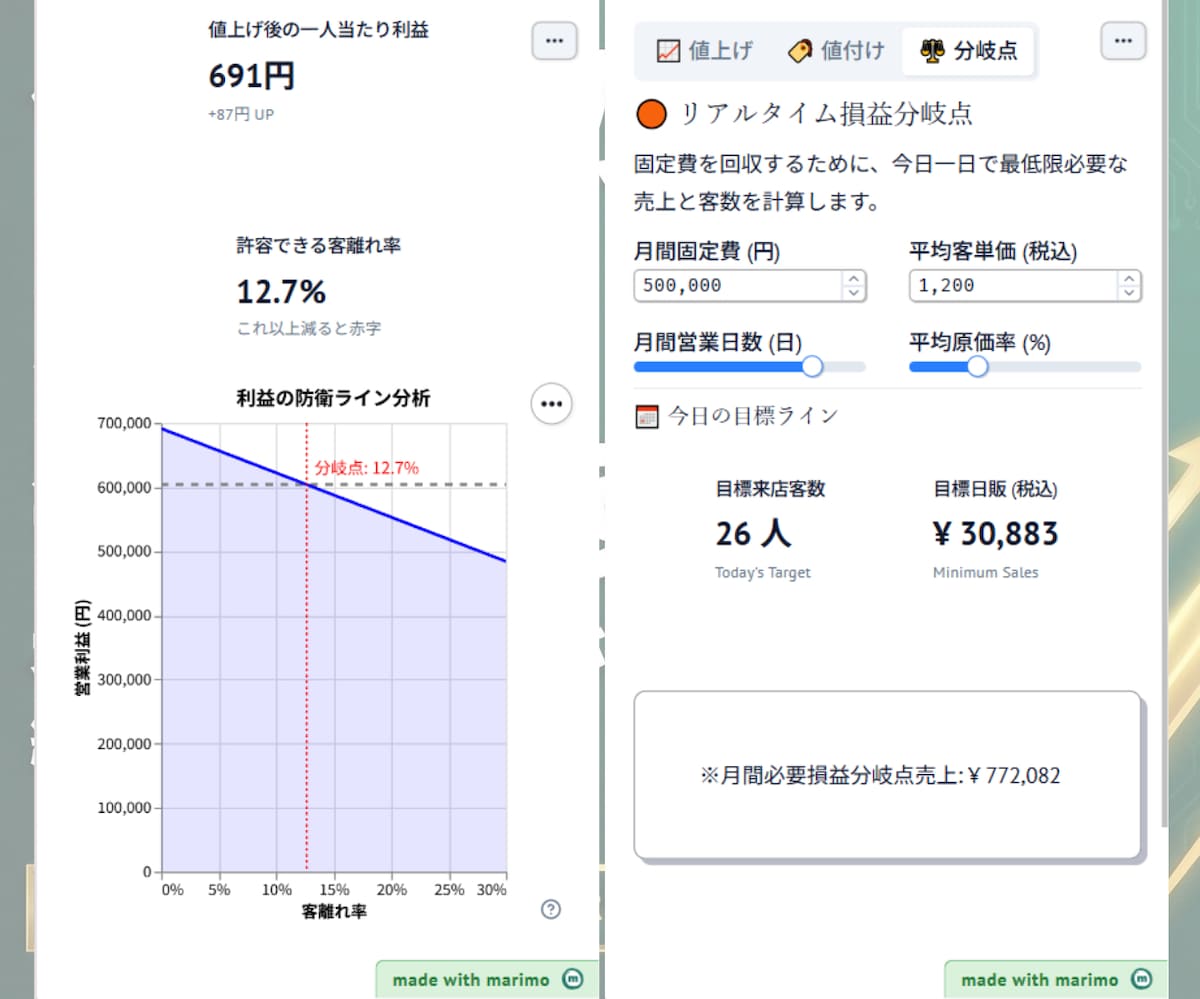The width and height of the screenshot is (1200, 999).
Task: Click the 700,000 y-axis tick label
Action: point(125,424)
